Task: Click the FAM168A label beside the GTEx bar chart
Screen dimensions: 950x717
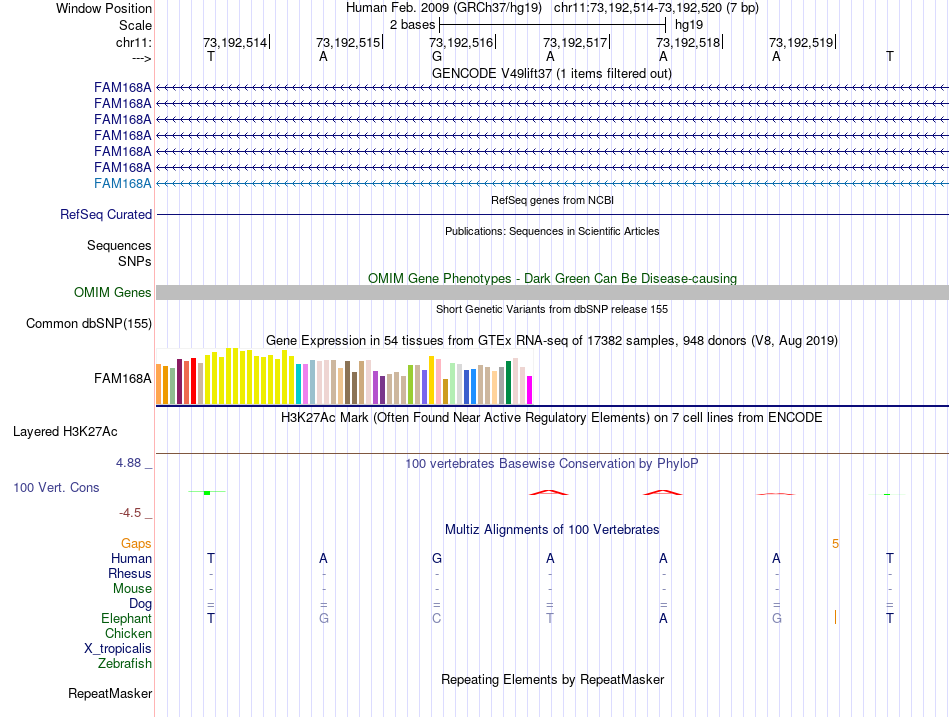Action: [122, 379]
